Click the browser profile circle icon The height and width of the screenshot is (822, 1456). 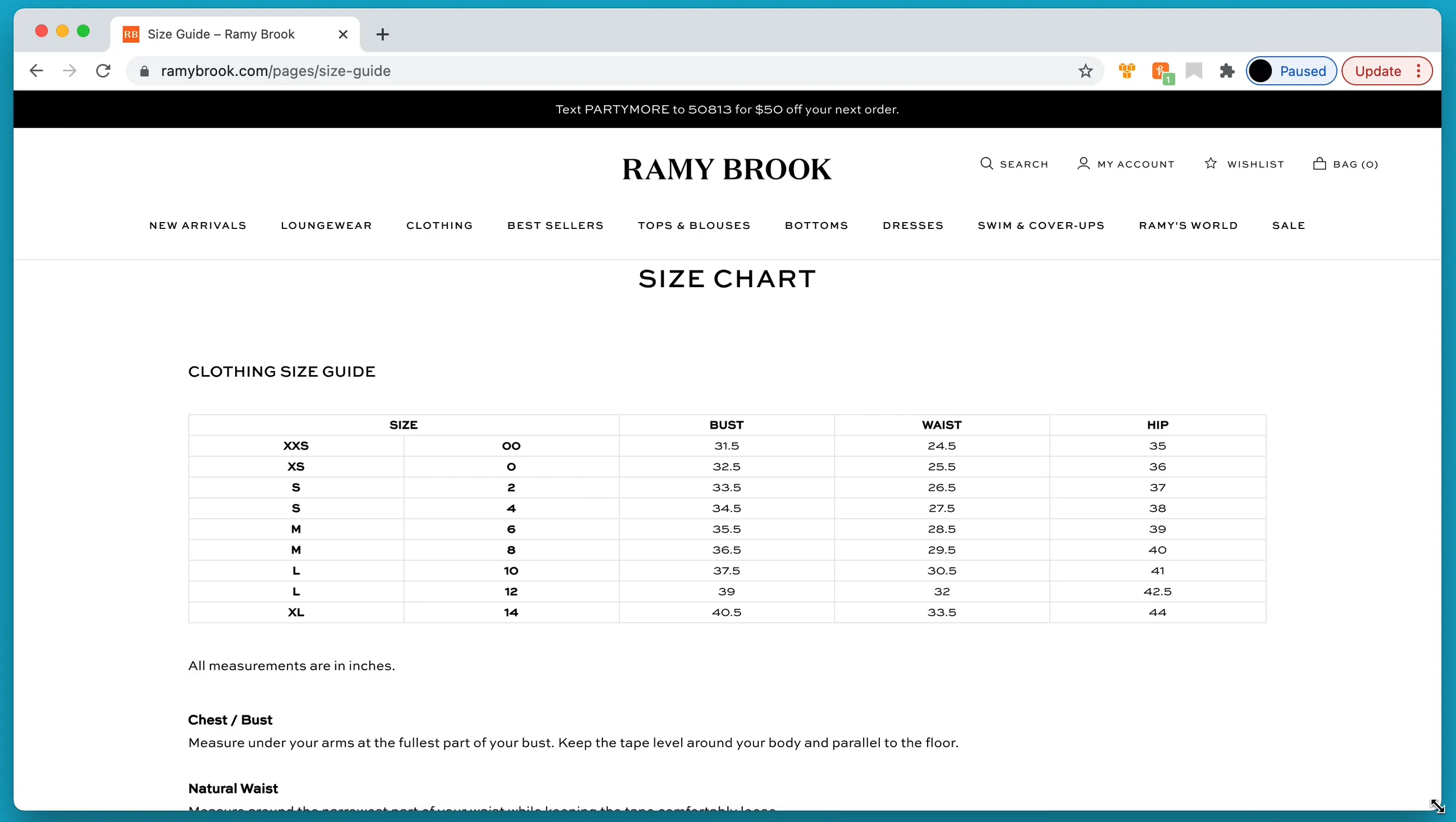tap(1260, 70)
